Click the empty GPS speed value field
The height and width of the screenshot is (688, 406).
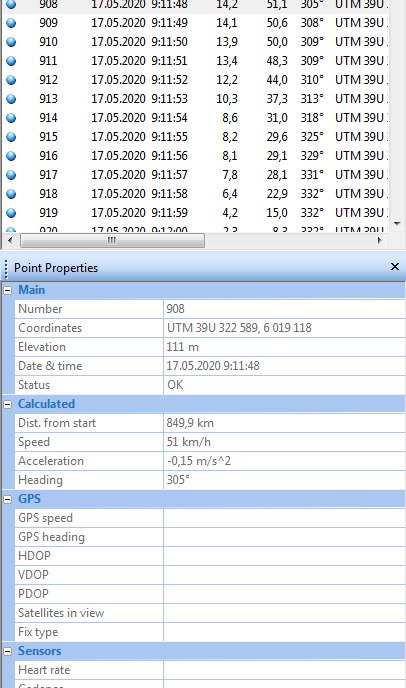pos(284,518)
